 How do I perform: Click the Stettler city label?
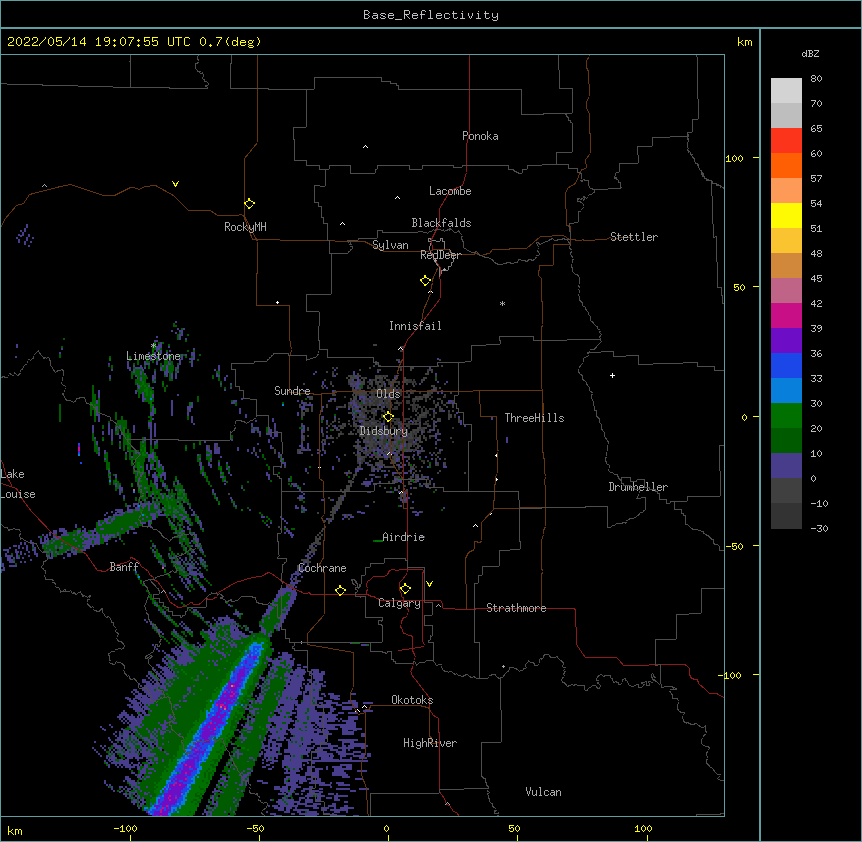pyautogui.click(x=634, y=237)
